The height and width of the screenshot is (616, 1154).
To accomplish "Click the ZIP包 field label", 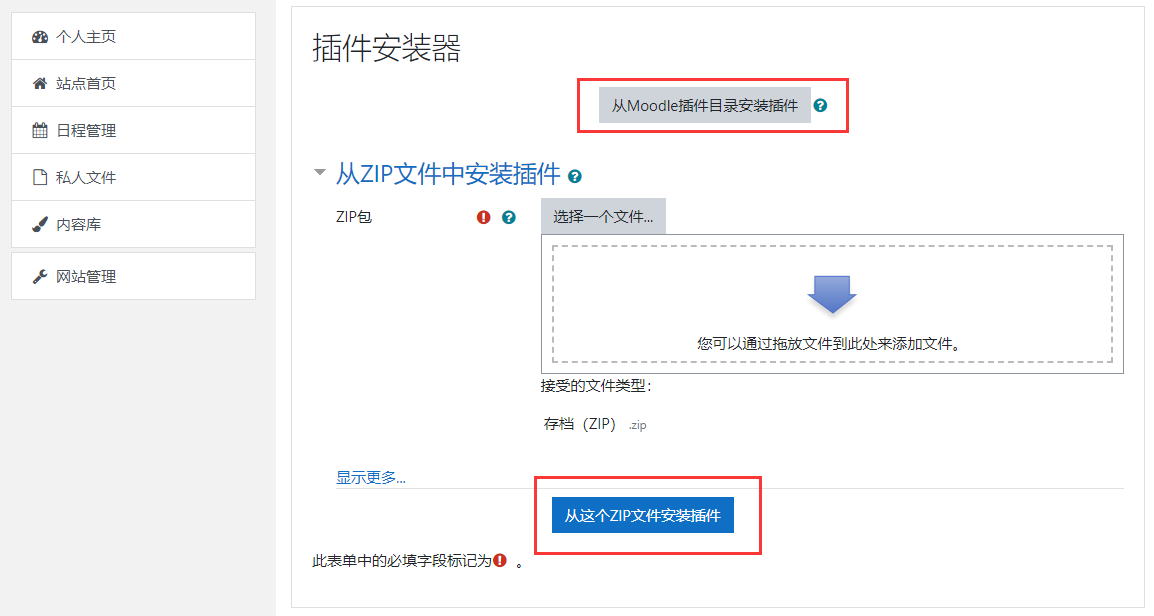I will pos(354,217).
